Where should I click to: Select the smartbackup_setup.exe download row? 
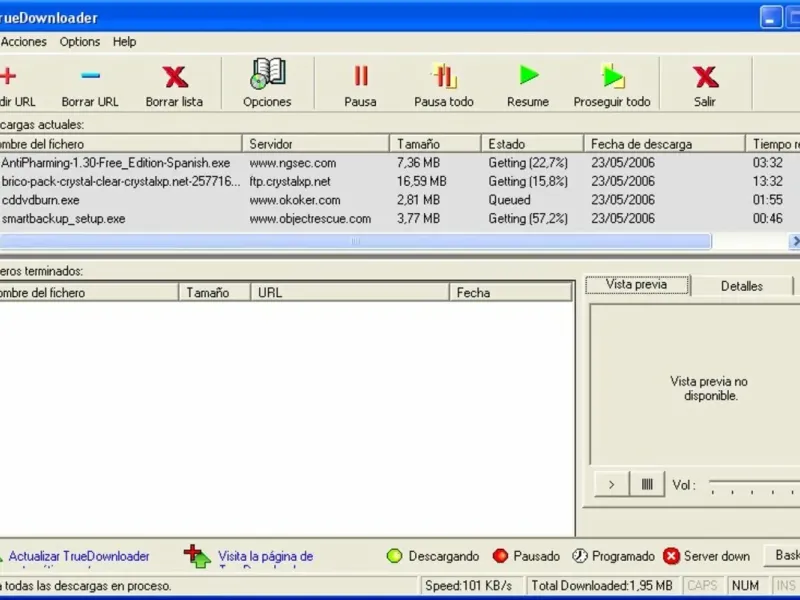(400, 219)
